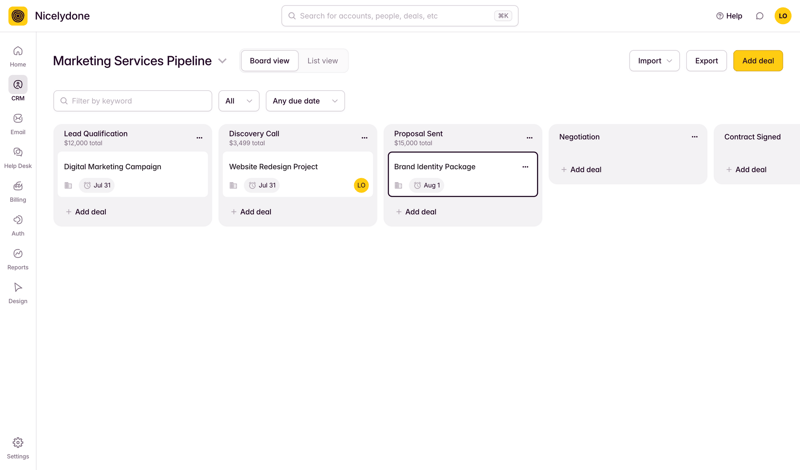Expand the Marketing Services Pipeline selector chevron
Viewport: 800px width, 470px height.
coord(222,61)
